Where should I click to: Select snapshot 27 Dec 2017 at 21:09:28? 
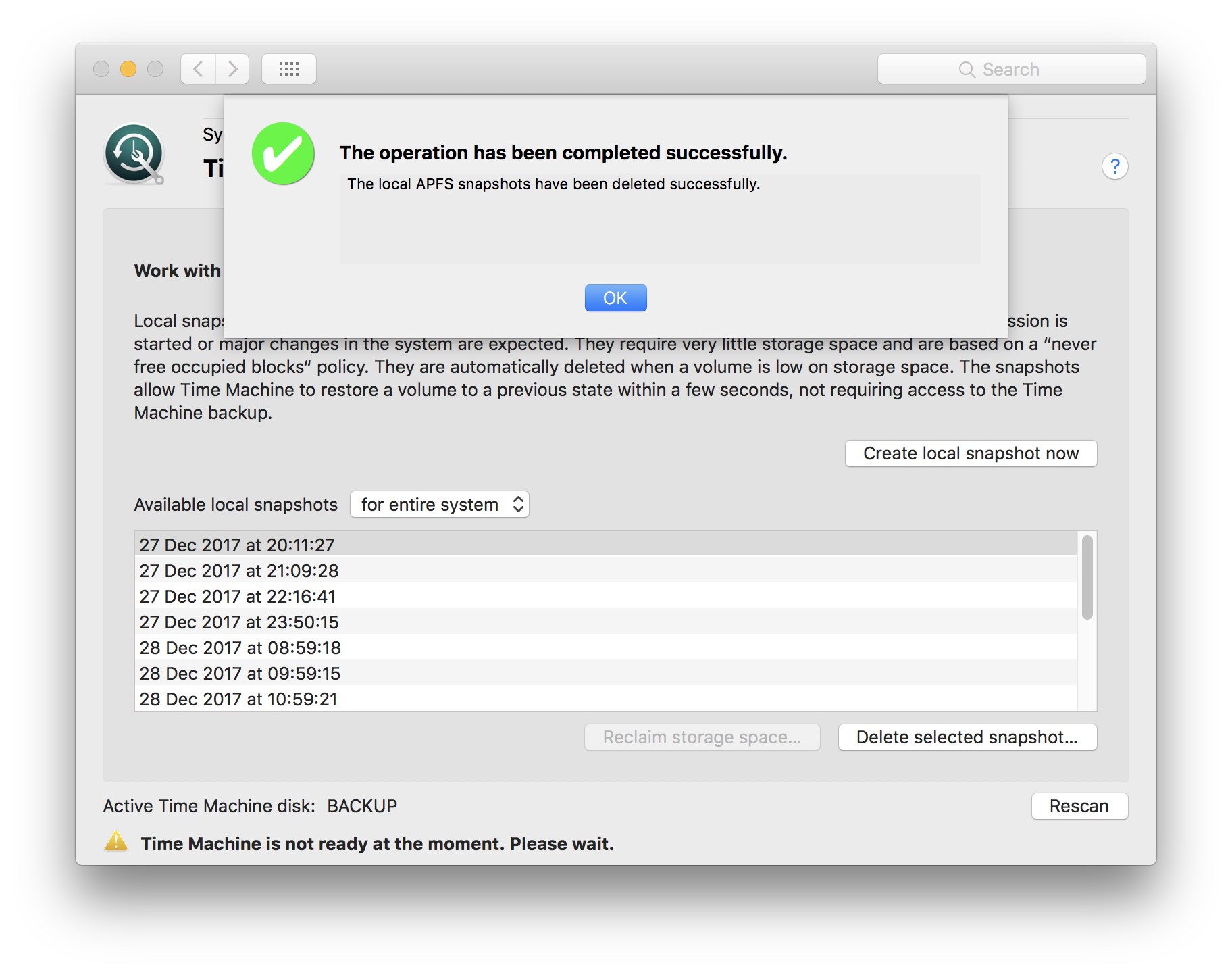pyautogui.click(x=605, y=570)
